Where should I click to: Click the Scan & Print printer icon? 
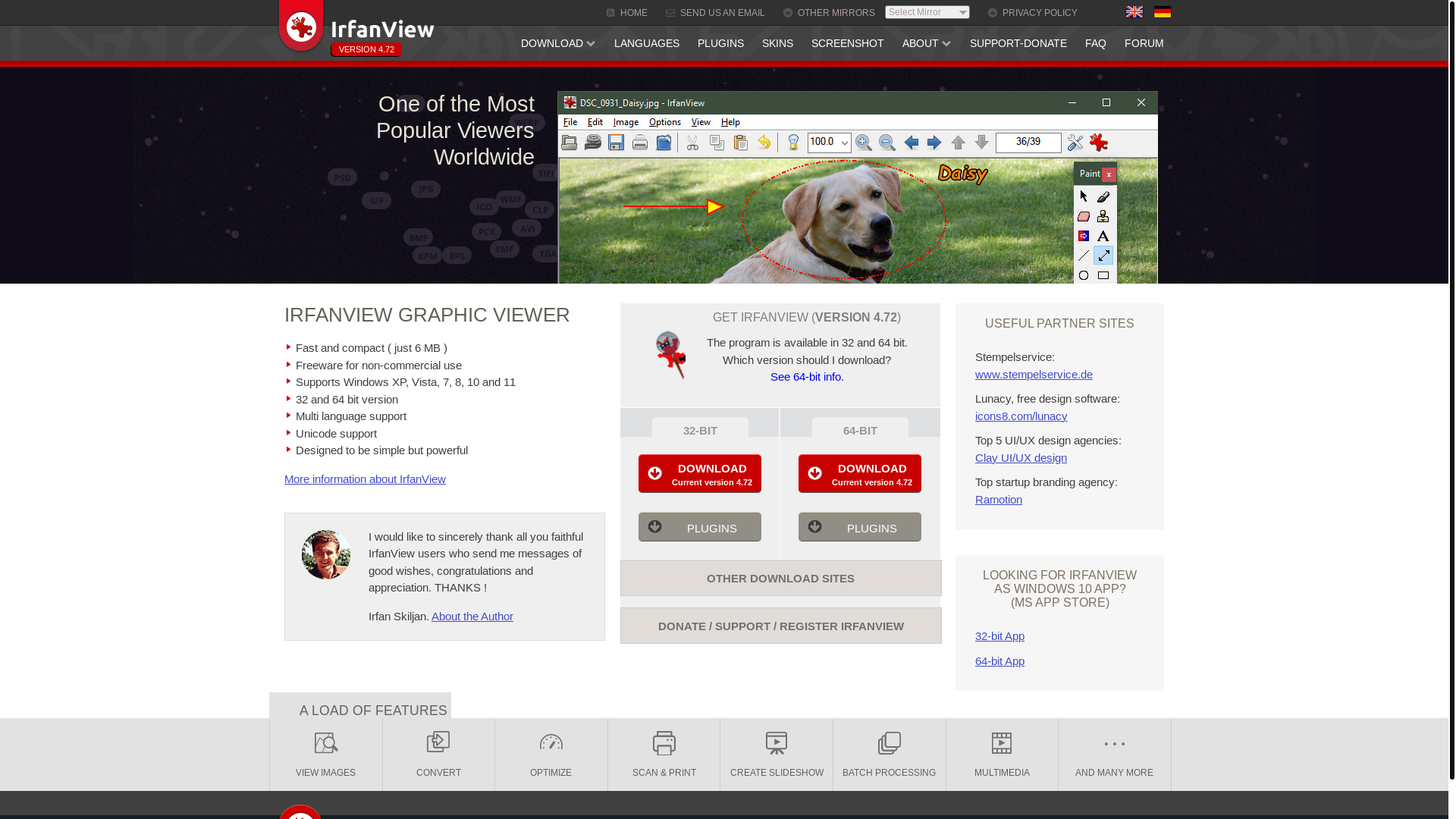pyautogui.click(x=664, y=743)
